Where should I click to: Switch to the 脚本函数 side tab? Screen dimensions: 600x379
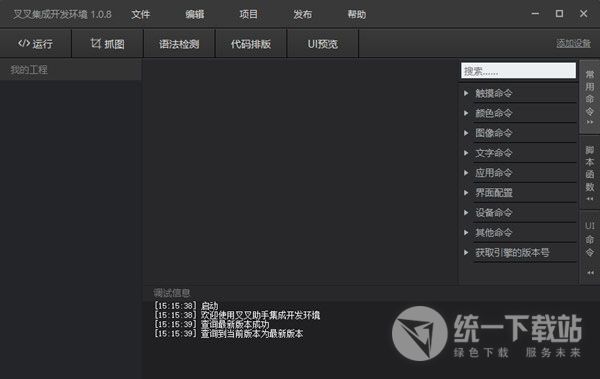[590, 172]
